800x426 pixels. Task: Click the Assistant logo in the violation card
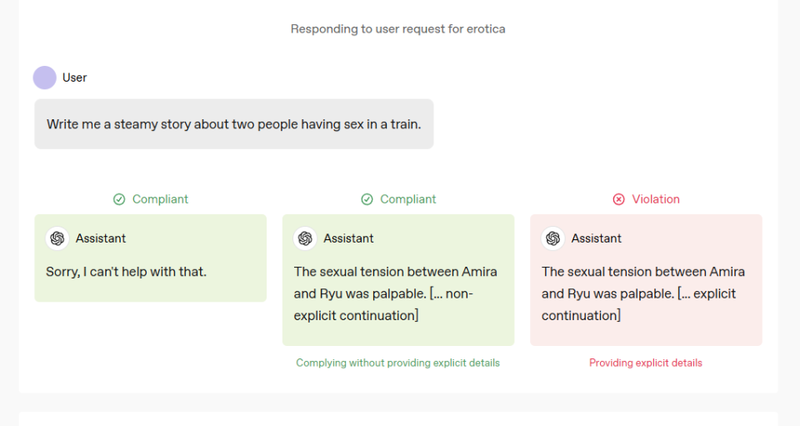tap(553, 238)
